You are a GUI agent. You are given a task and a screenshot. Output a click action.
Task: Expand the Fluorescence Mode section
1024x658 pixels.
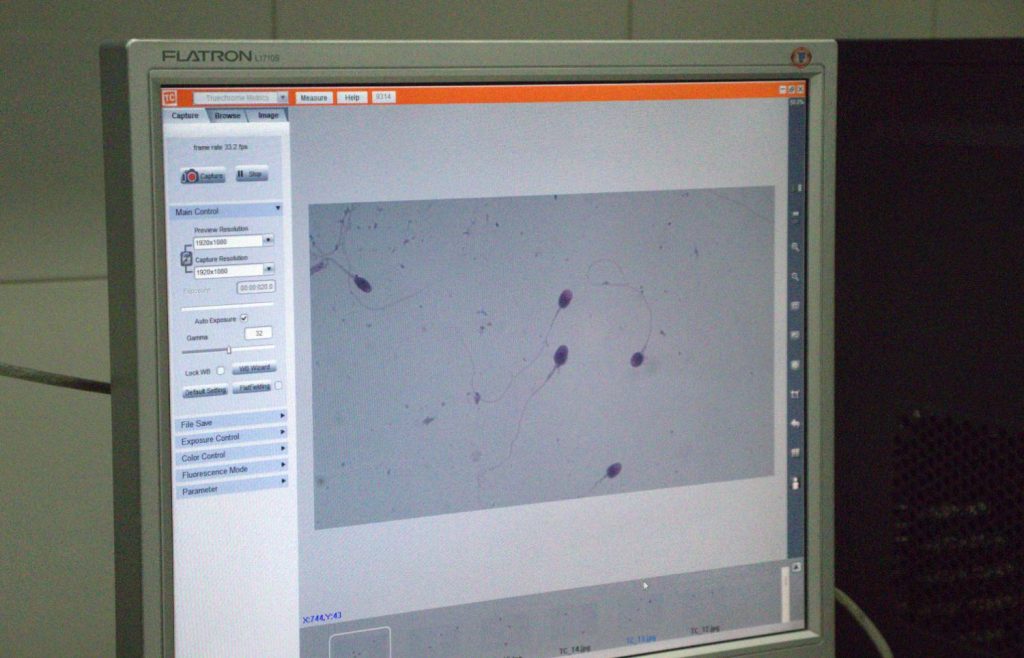tap(232, 470)
